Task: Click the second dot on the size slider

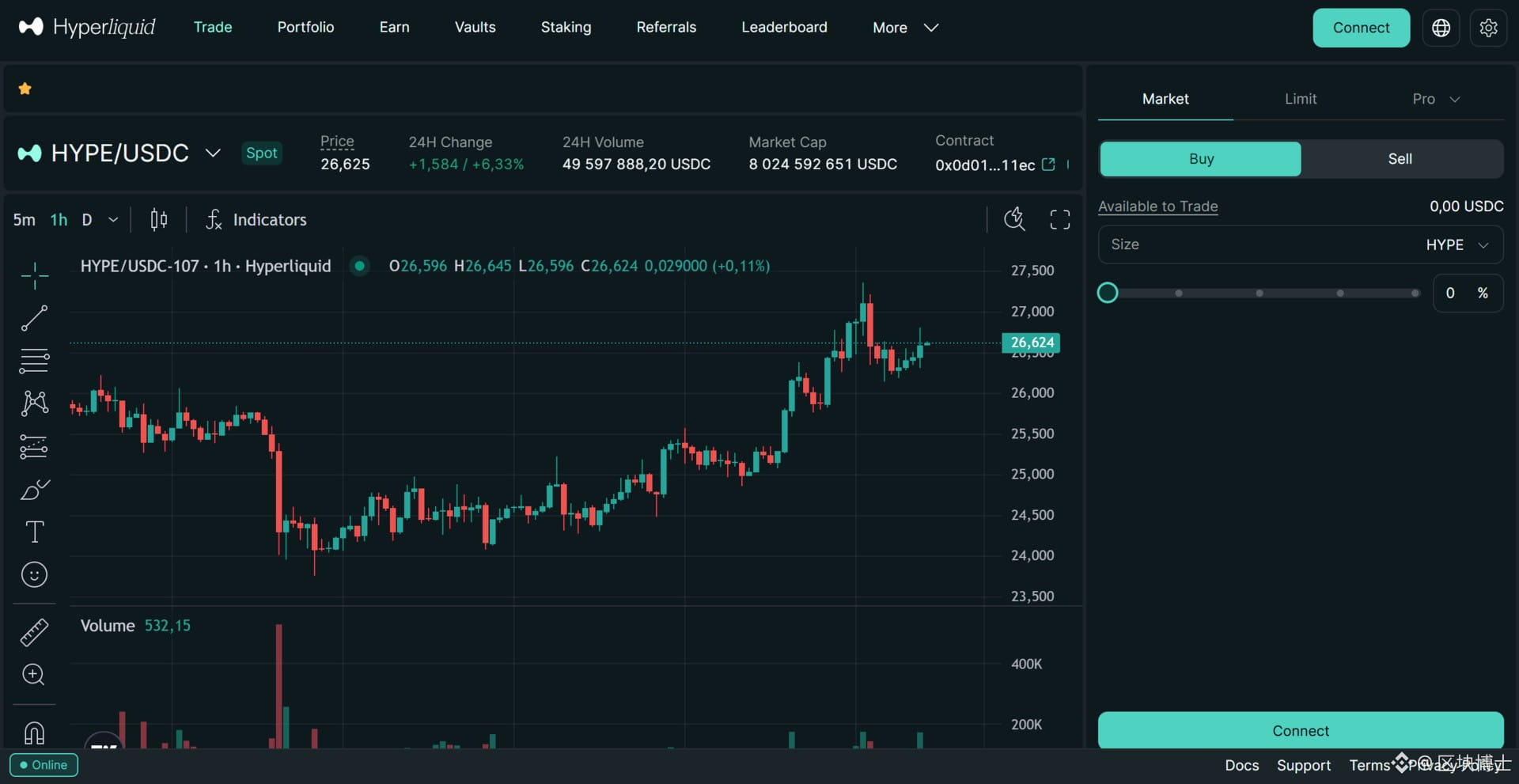Action: (1179, 294)
